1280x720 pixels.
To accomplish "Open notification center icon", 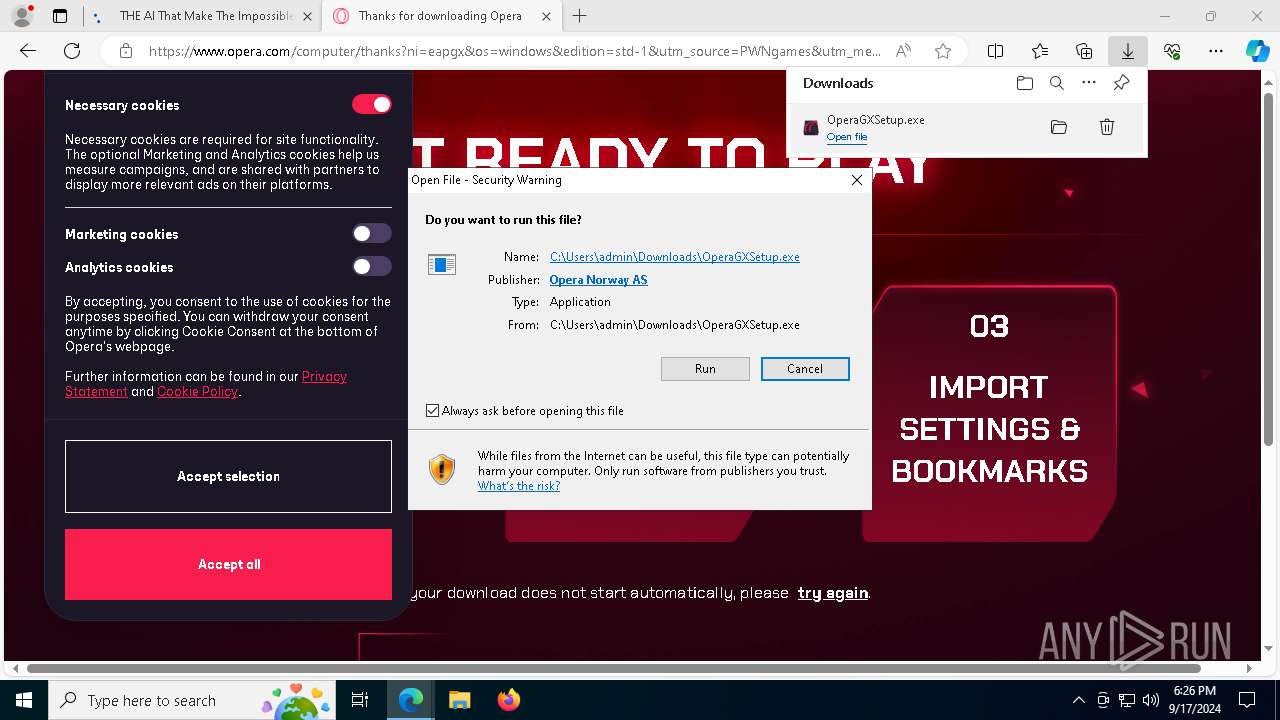I will click(x=1247, y=700).
